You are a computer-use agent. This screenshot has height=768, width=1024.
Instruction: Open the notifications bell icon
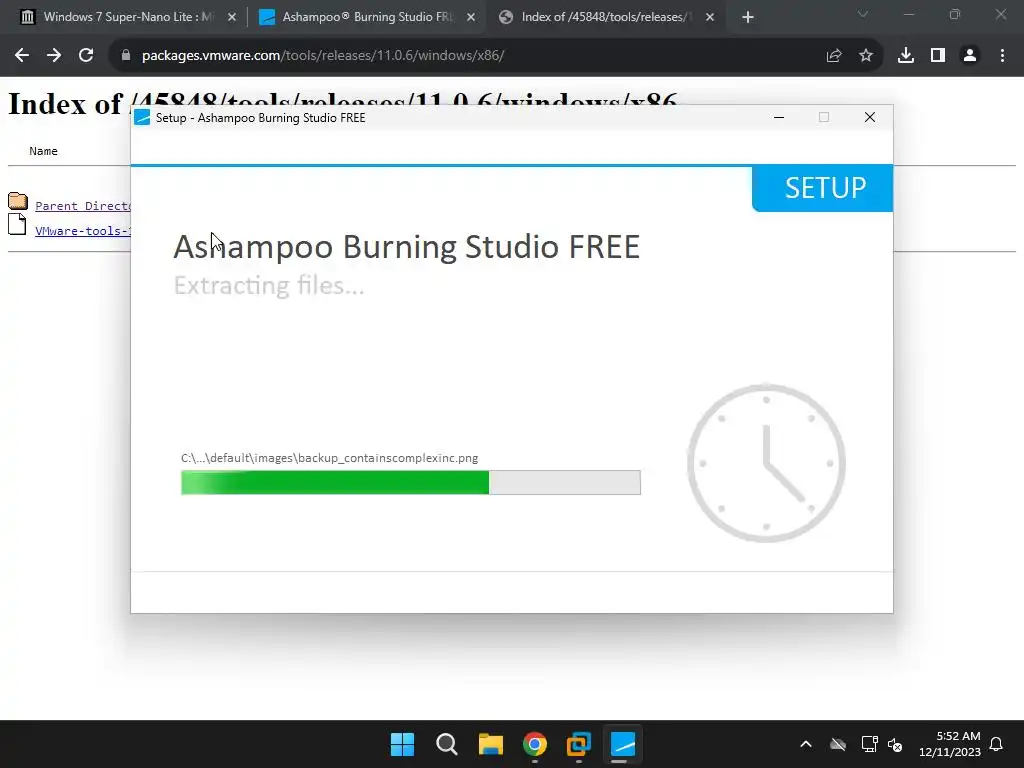[997, 744]
